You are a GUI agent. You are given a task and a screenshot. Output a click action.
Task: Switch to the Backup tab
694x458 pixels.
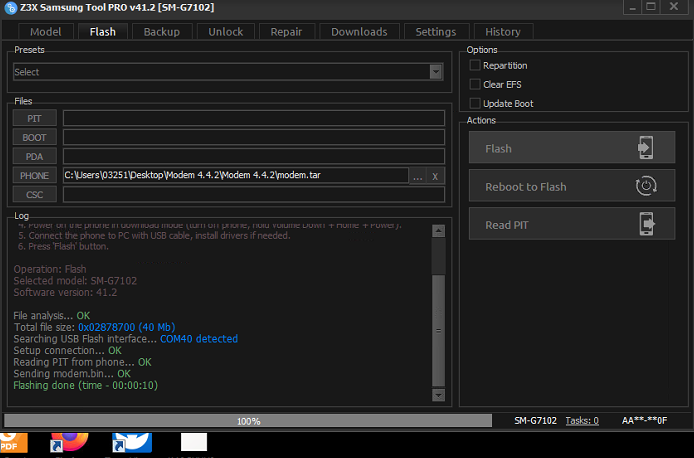pos(162,32)
